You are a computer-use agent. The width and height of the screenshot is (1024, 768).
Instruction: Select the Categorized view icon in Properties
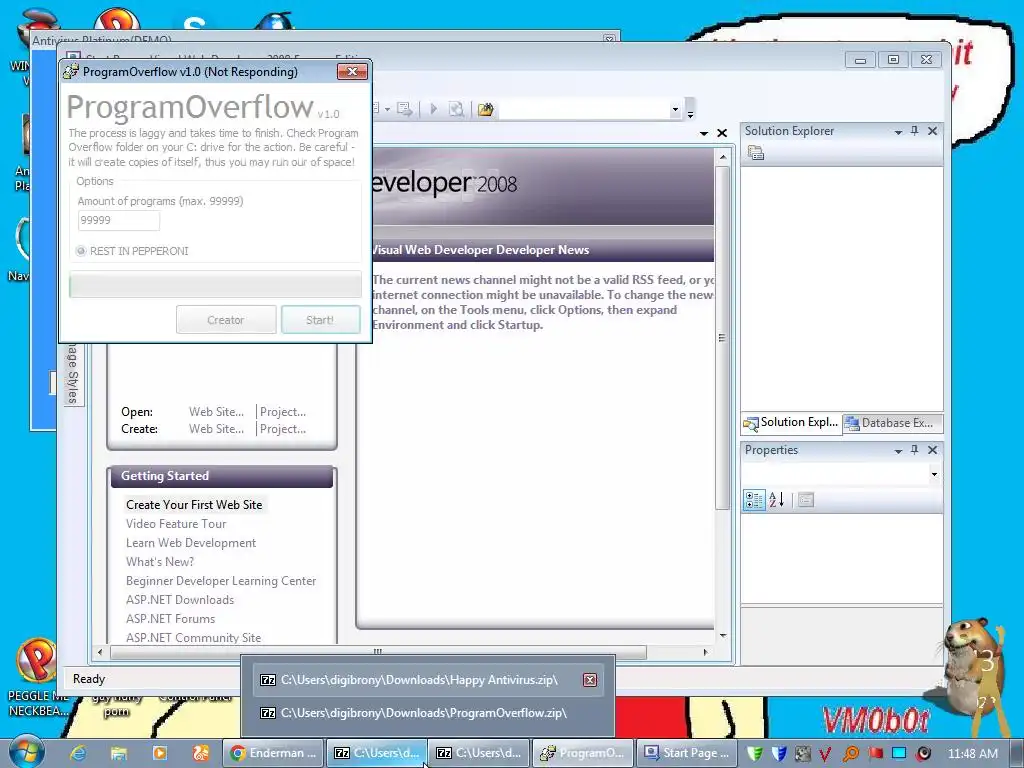[754, 500]
